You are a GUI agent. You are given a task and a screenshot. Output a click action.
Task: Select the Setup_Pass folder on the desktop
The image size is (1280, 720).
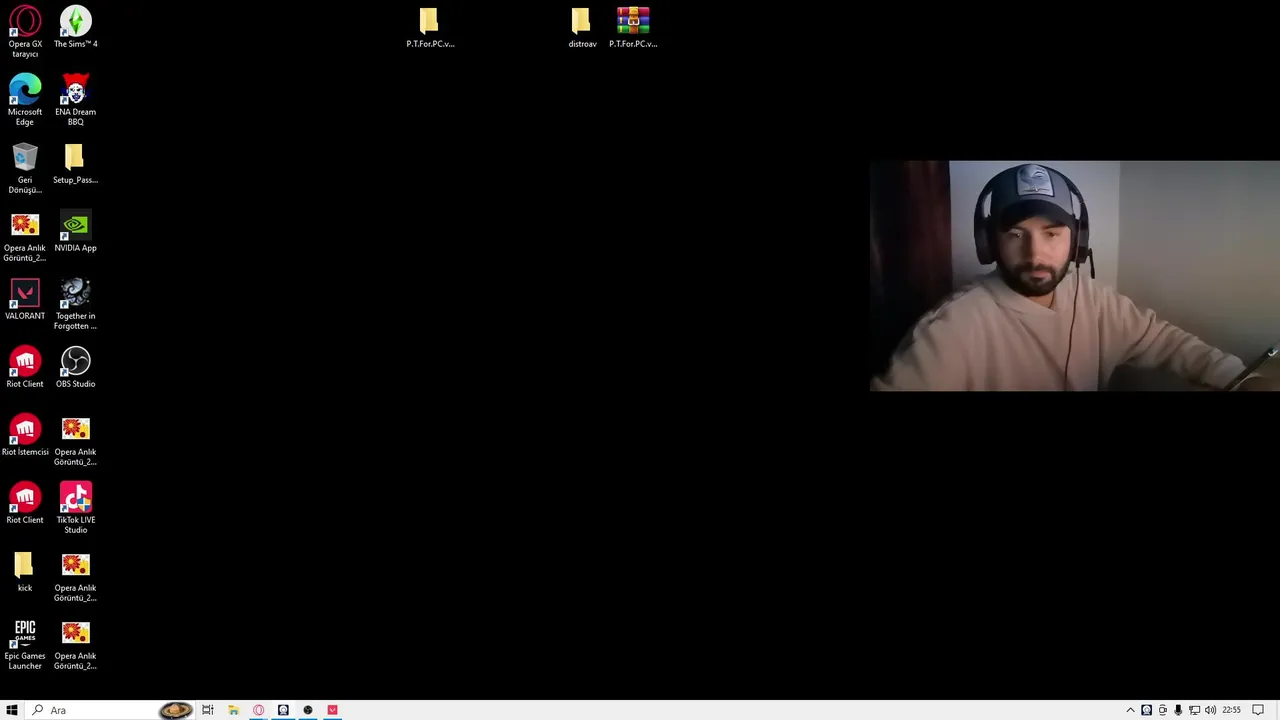[75, 164]
